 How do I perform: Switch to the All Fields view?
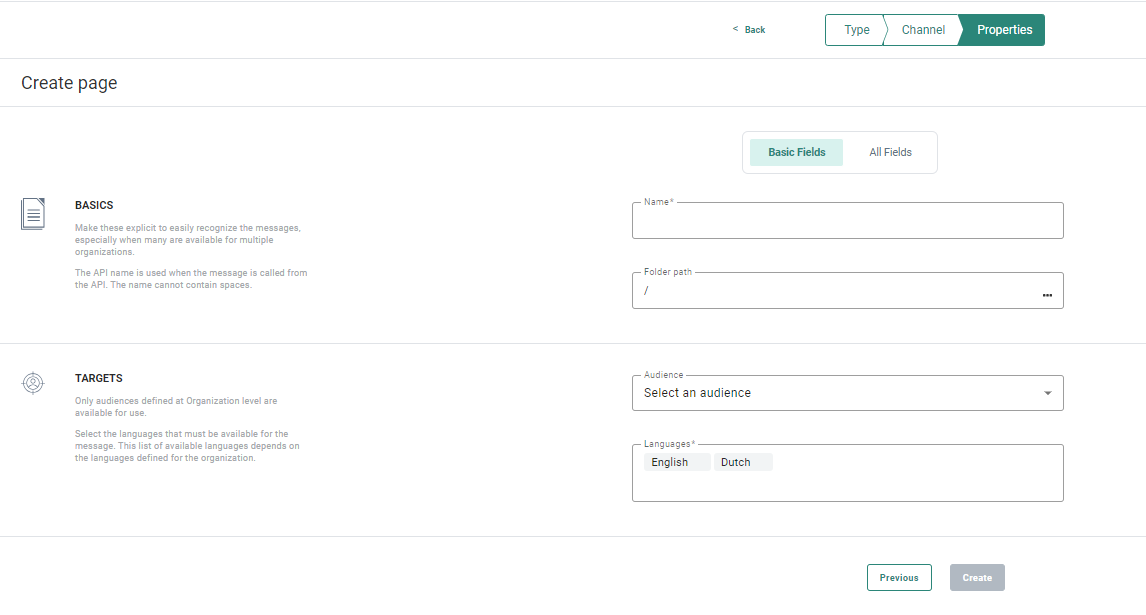(x=890, y=152)
